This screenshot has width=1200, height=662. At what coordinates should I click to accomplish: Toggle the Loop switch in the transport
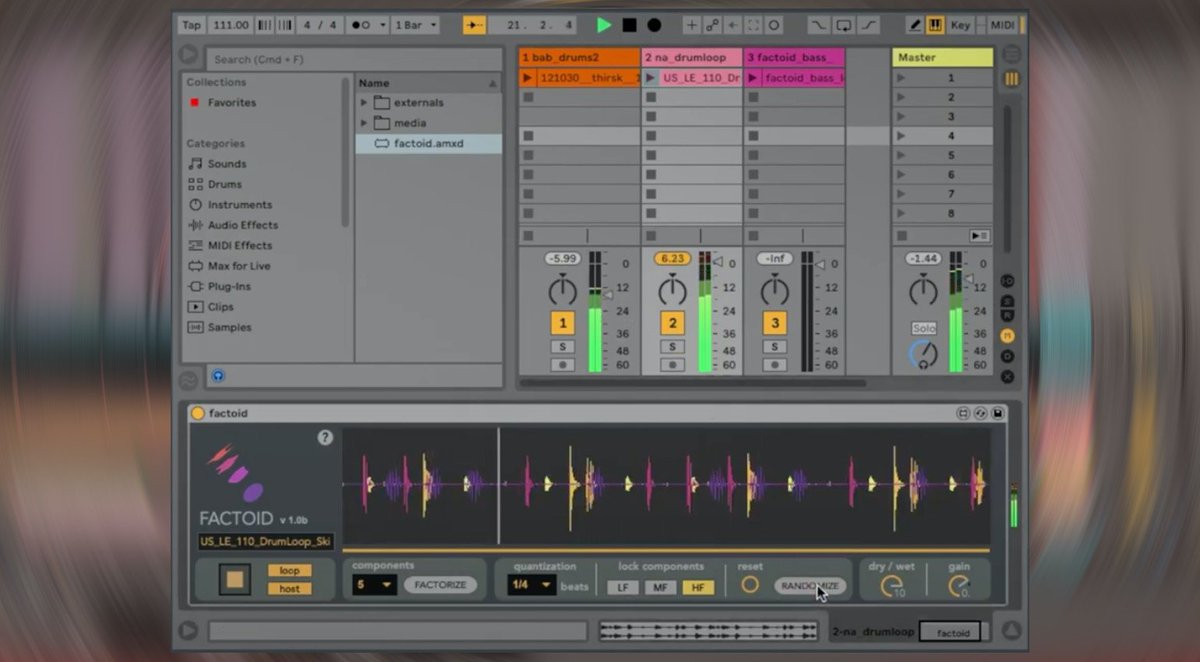[x=844, y=25]
